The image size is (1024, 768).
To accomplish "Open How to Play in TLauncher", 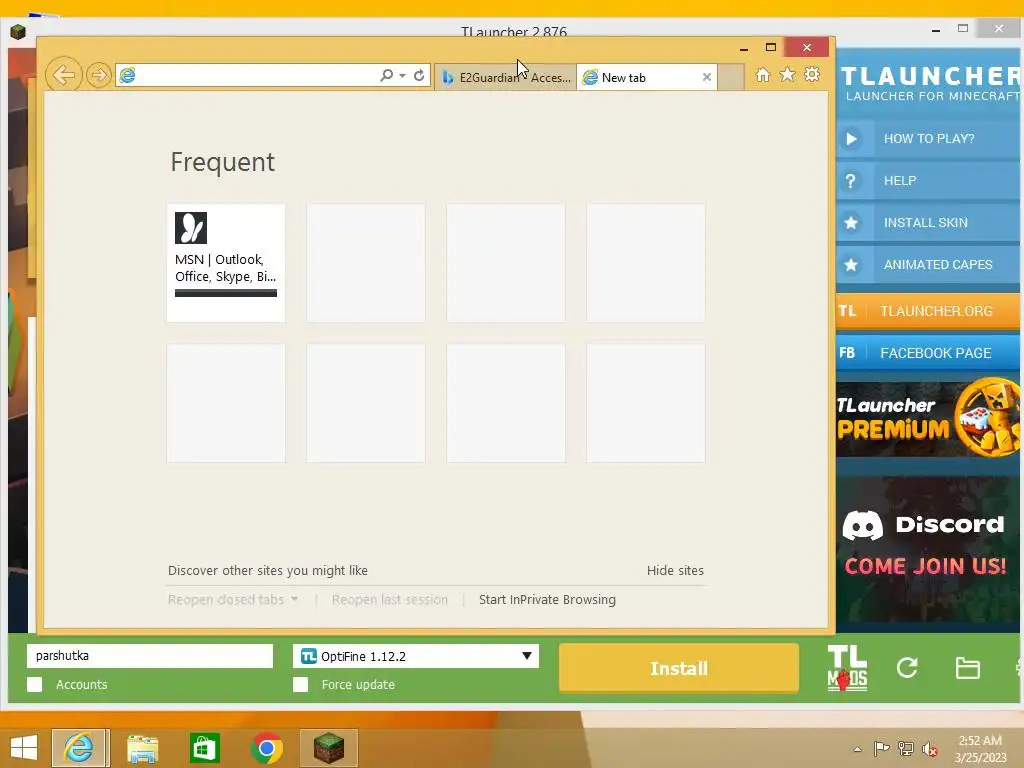I will pos(928,138).
